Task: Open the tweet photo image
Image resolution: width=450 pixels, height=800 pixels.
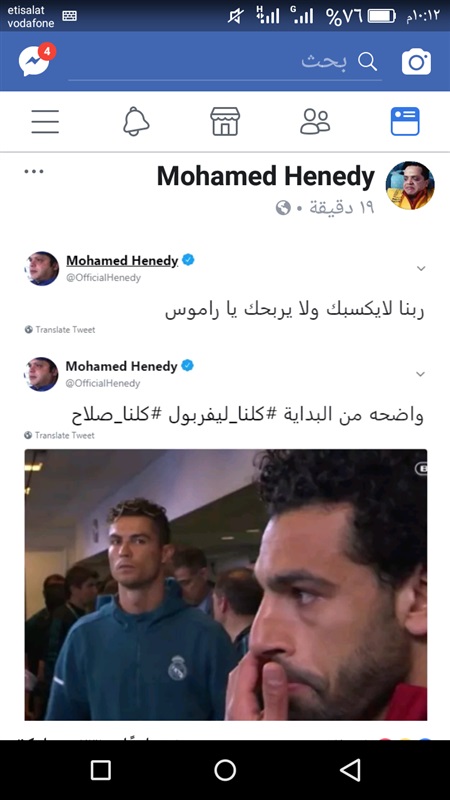Action: pyautogui.click(x=226, y=585)
